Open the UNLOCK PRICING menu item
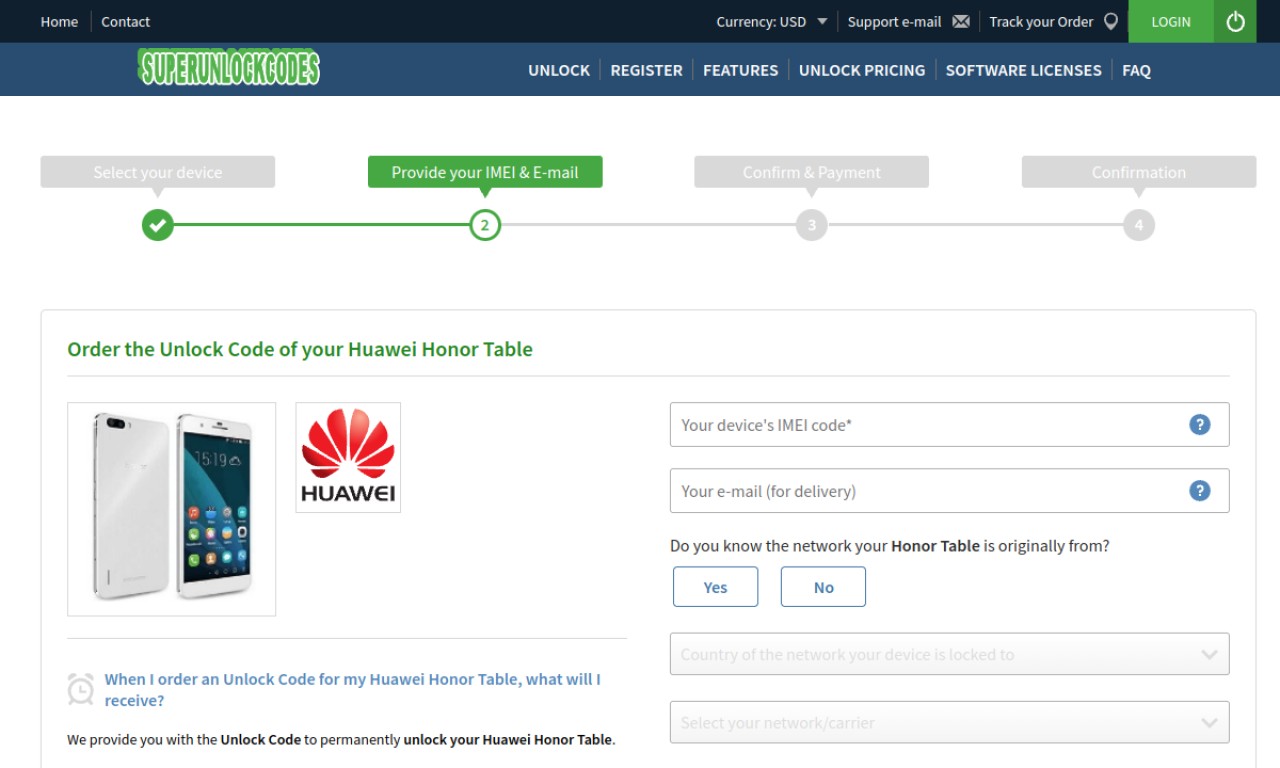The image size is (1280, 768). [x=862, y=70]
